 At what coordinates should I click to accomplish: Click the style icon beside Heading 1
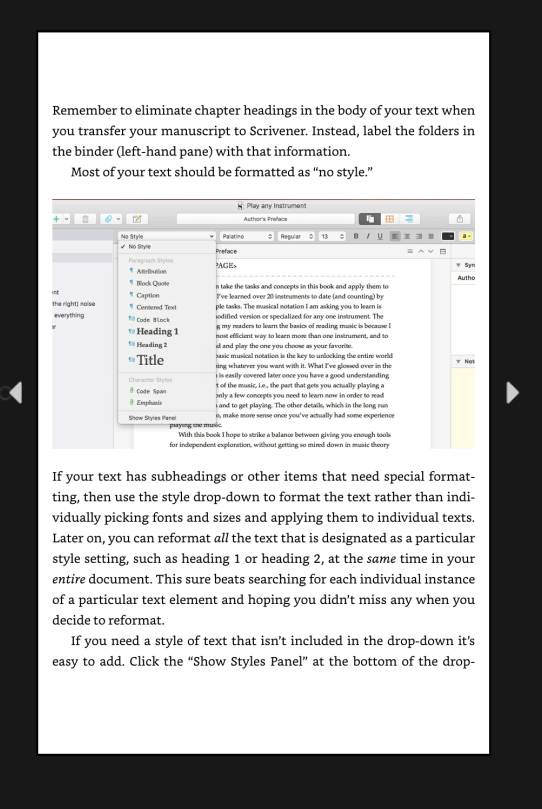[132, 331]
